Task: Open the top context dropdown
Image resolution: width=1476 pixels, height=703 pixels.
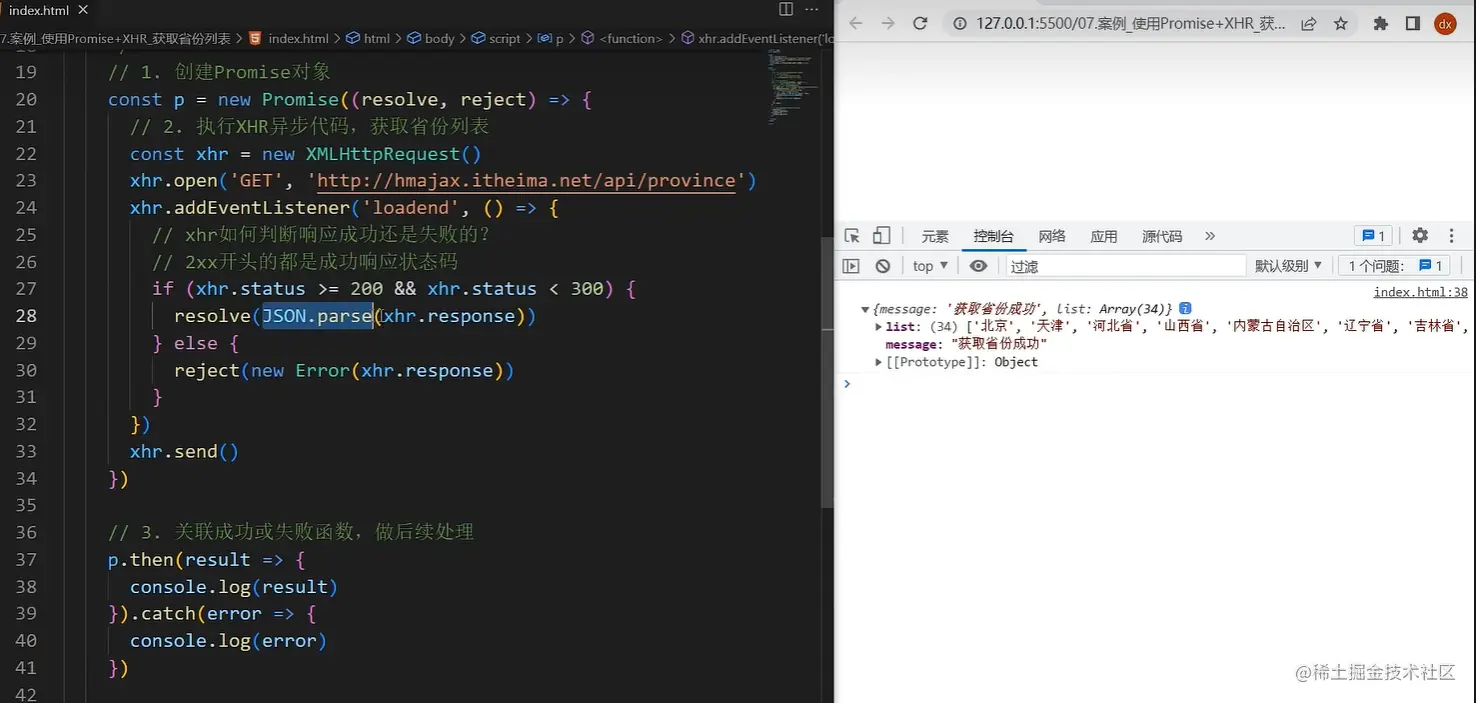Action: (x=930, y=266)
